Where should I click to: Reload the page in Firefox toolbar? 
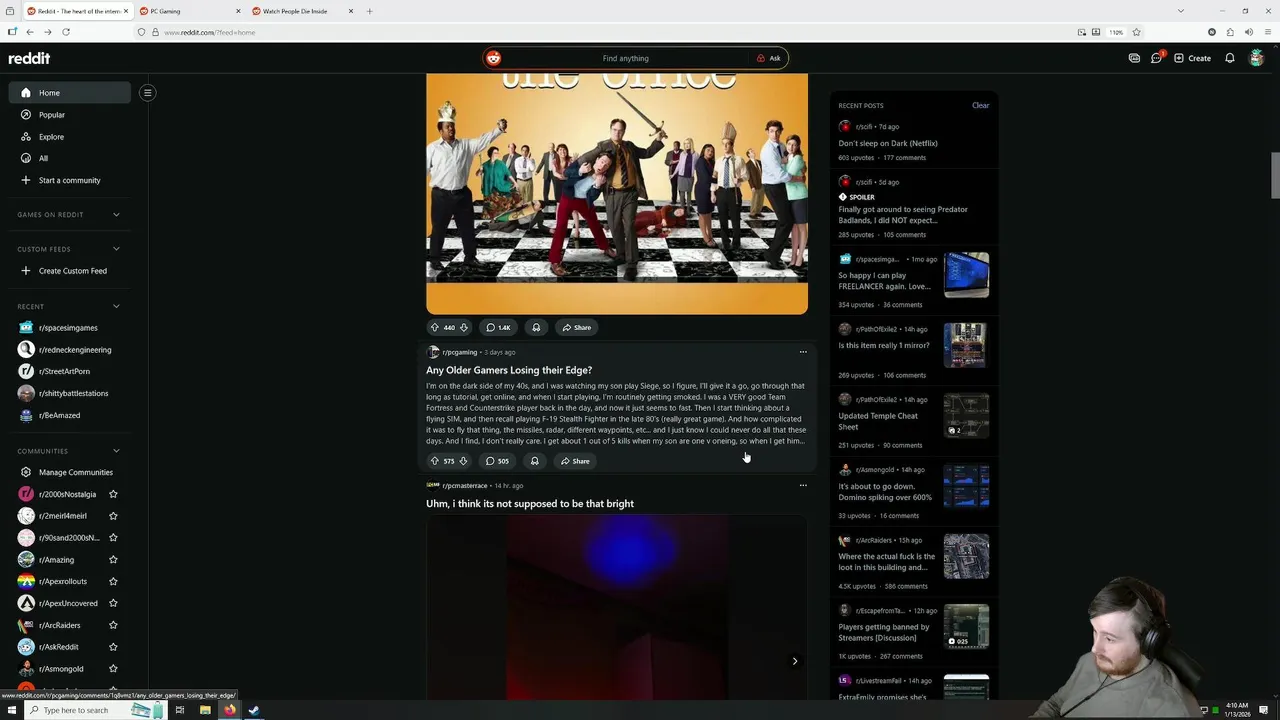[x=66, y=32]
